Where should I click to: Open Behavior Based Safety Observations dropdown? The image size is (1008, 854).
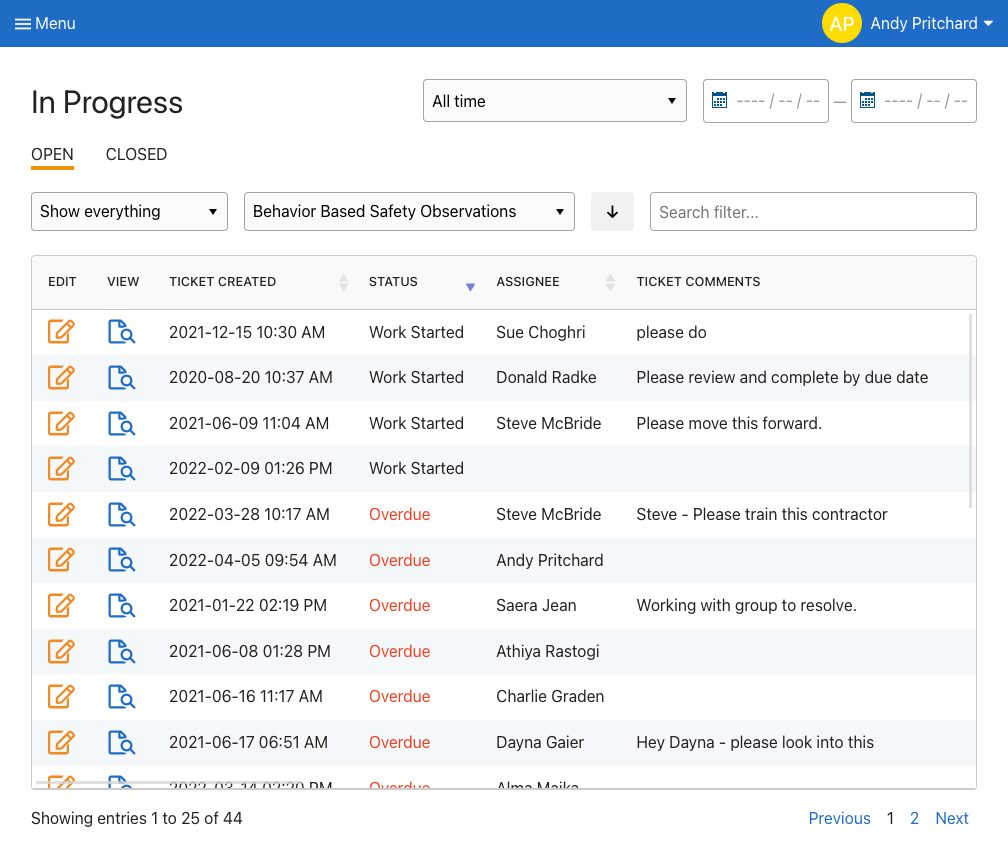click(x=409, y=212)
